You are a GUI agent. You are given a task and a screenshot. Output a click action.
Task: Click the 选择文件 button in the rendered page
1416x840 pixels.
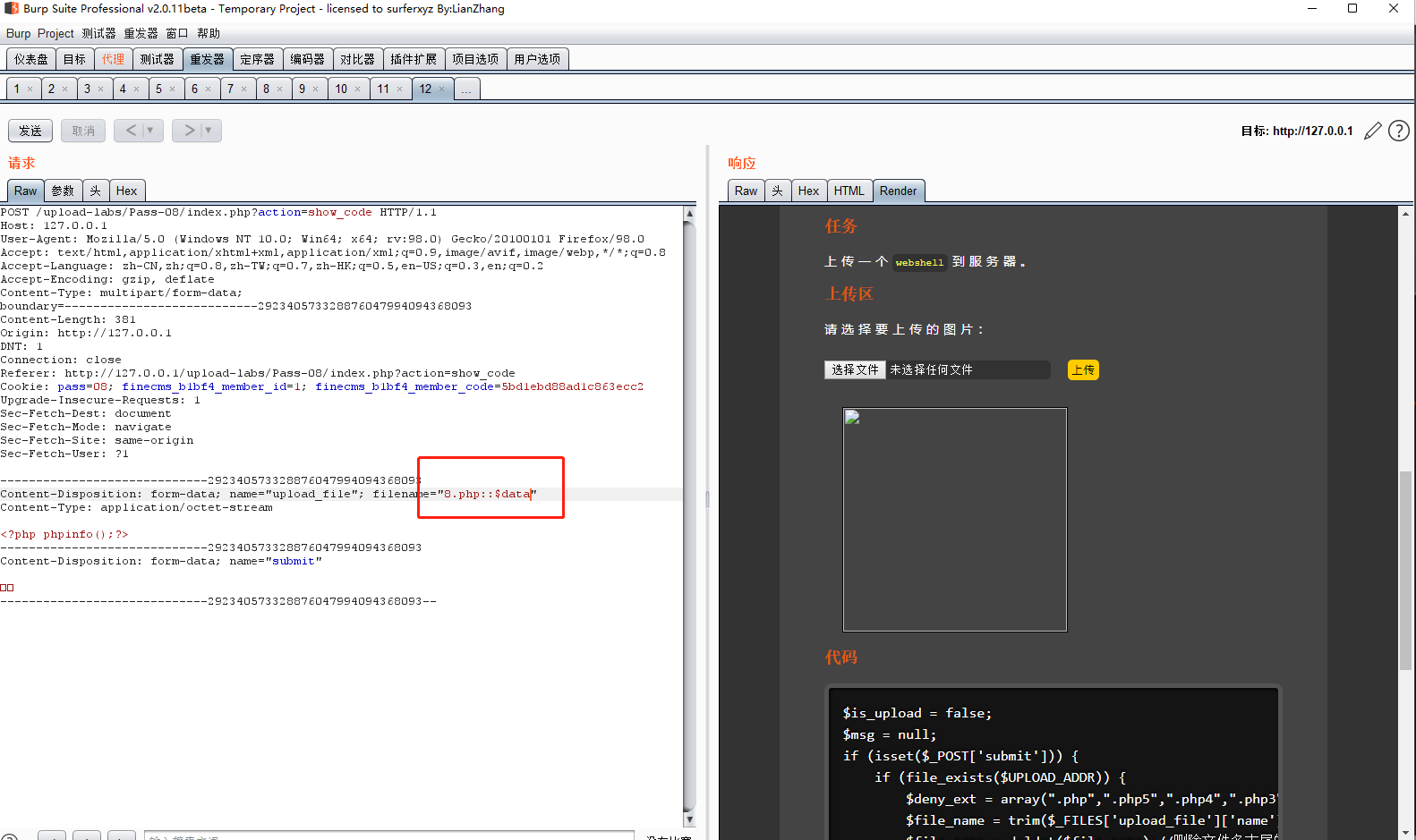tap(855, 370)
